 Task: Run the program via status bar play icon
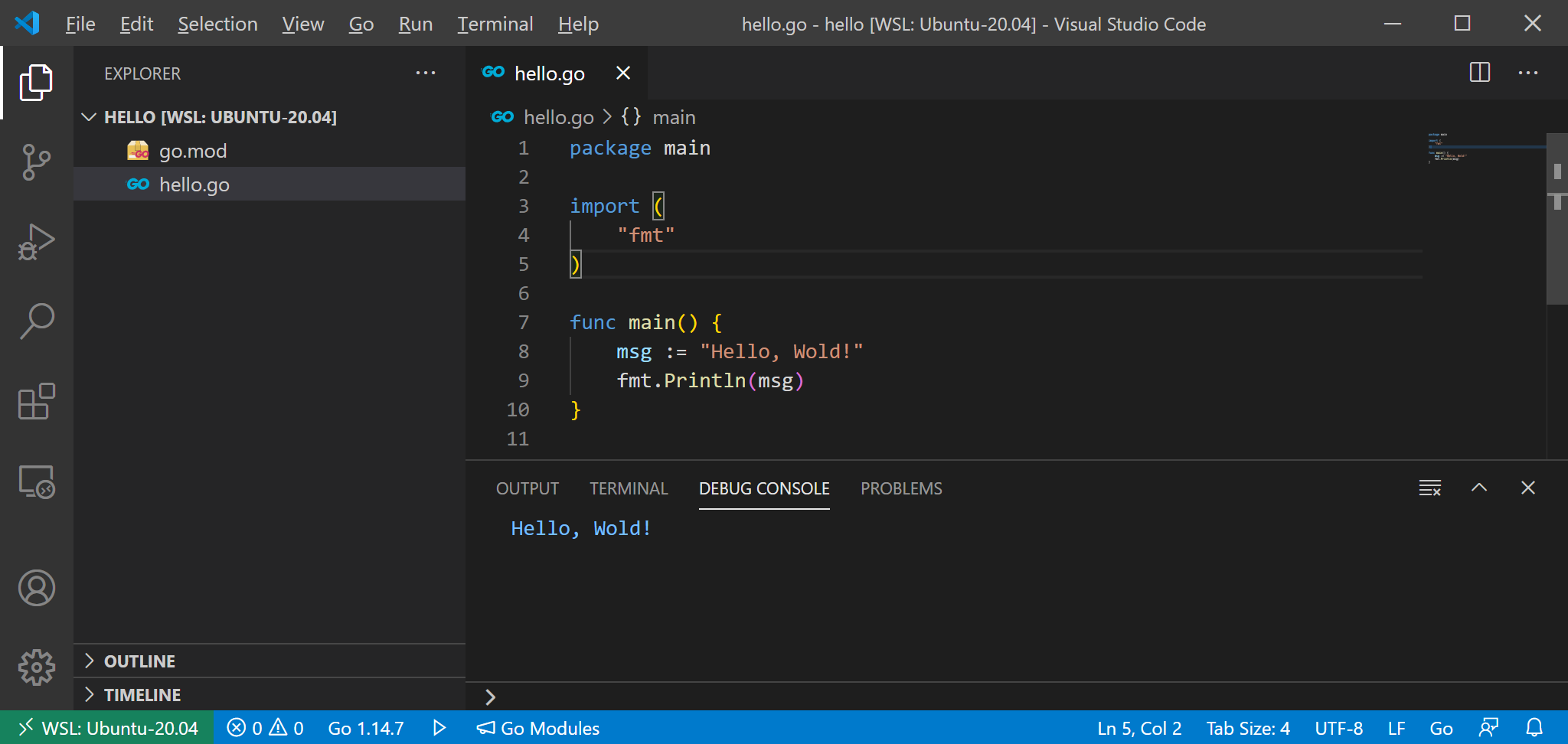439,727
